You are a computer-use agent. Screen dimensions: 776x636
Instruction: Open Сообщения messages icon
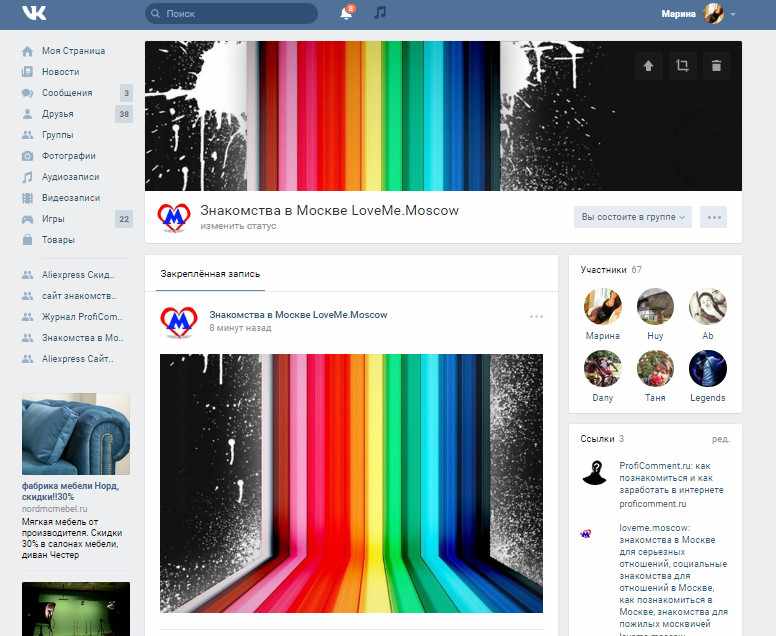point(28,93)
